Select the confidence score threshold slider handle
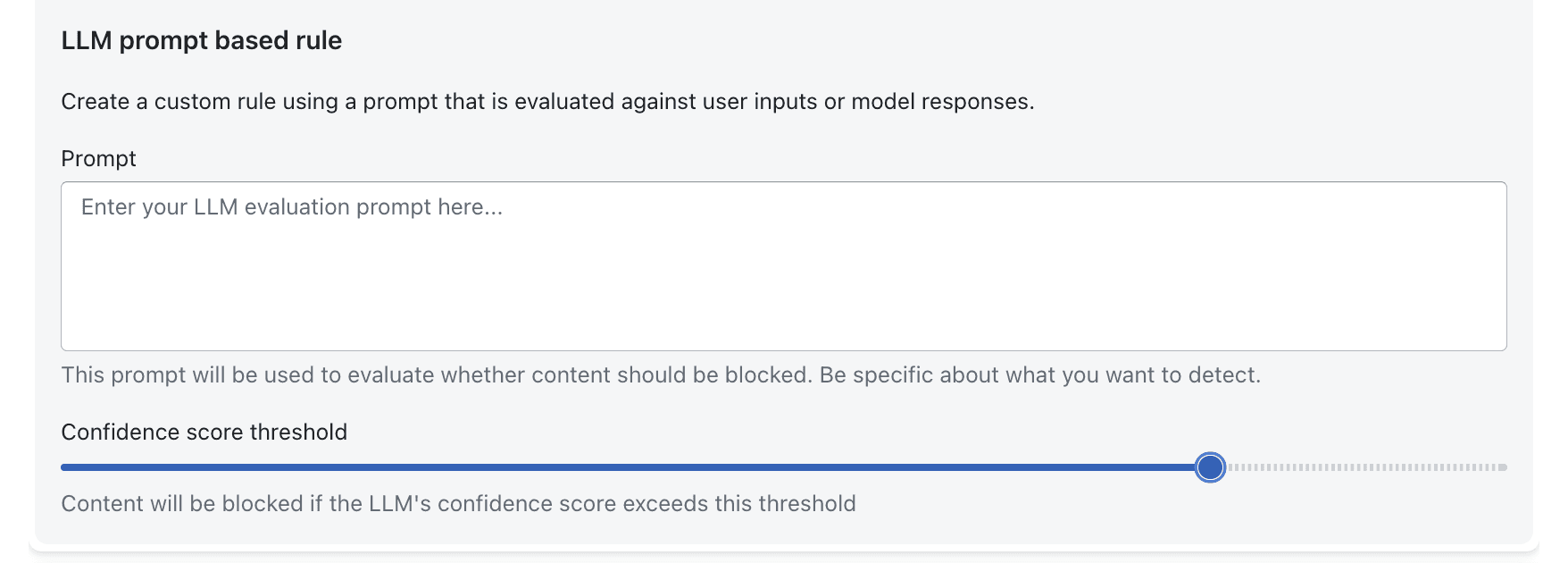1568x563 pixels. [x=1211, y=467]
